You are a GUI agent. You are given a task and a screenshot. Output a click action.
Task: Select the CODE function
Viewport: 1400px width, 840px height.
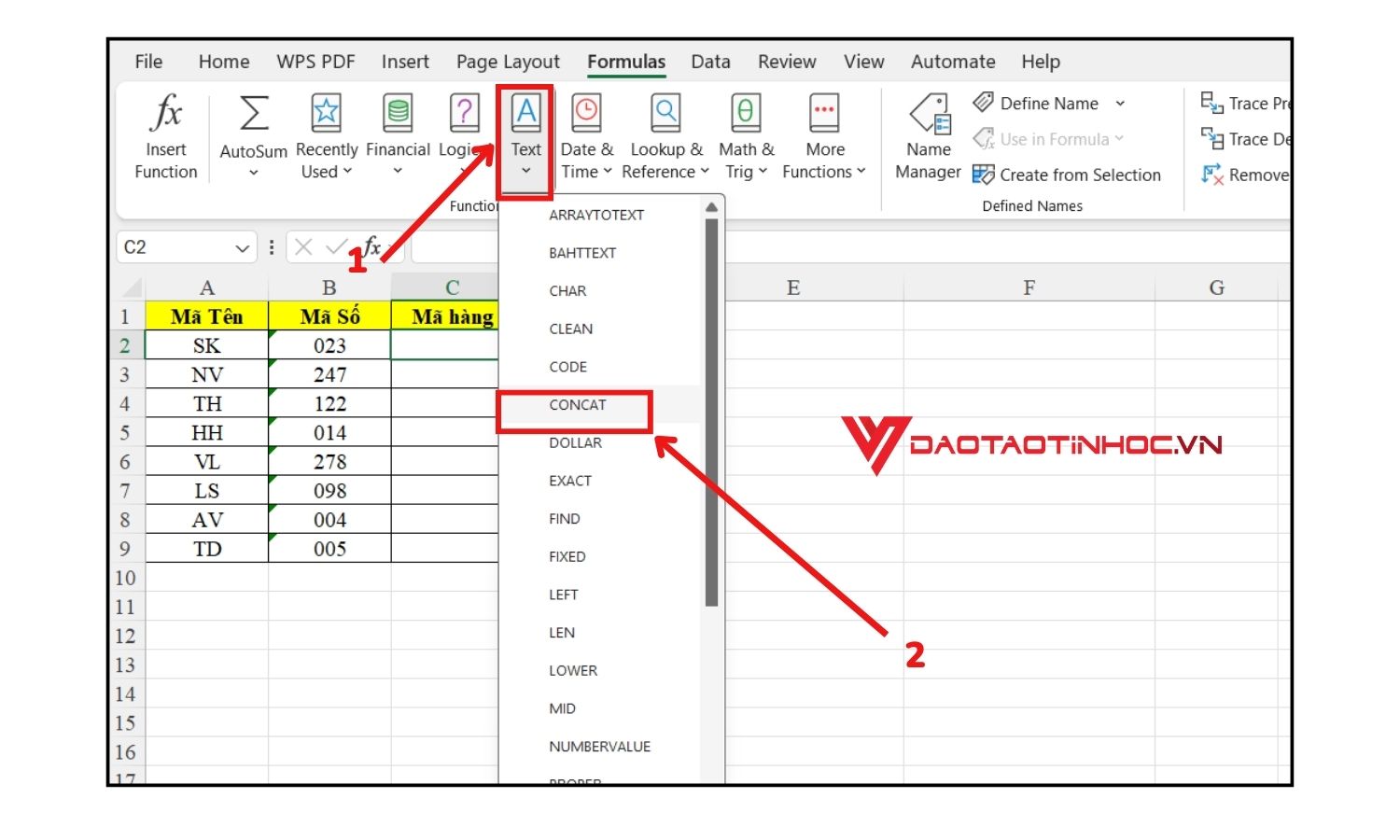[x=599, y=367]
